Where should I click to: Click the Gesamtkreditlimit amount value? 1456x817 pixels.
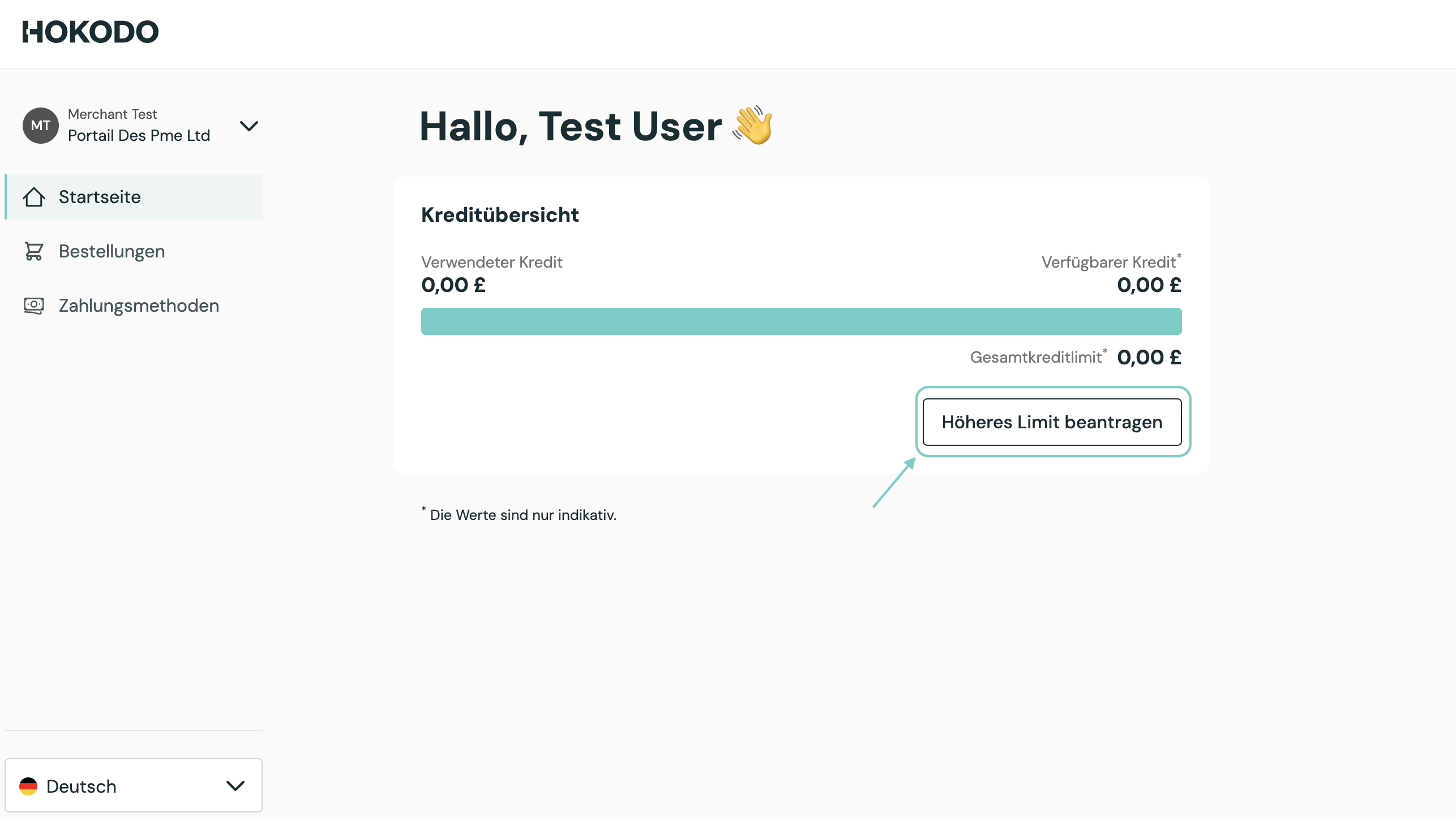[x=1149, y=358]
